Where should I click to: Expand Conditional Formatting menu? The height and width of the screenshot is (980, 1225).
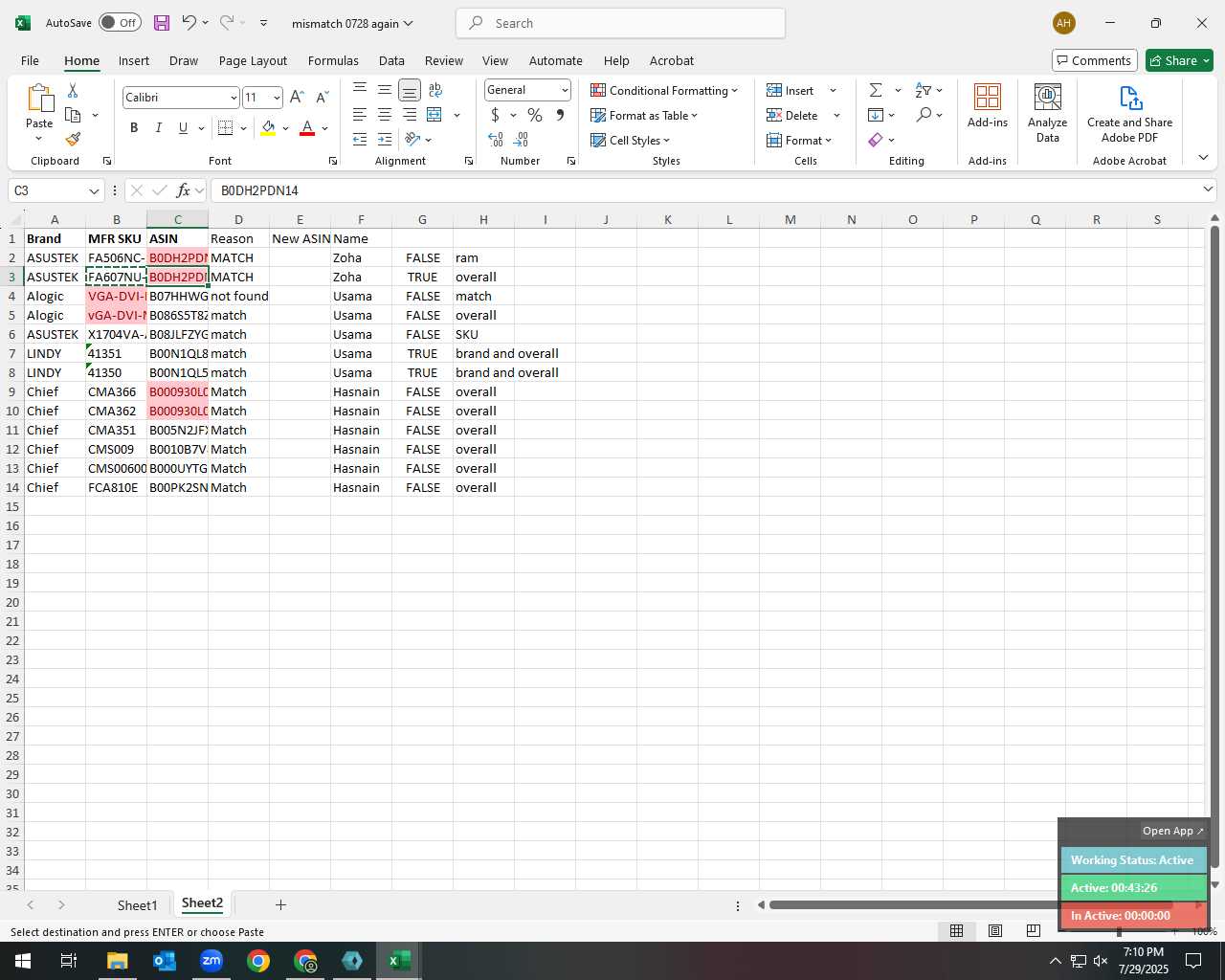(665, 90)
